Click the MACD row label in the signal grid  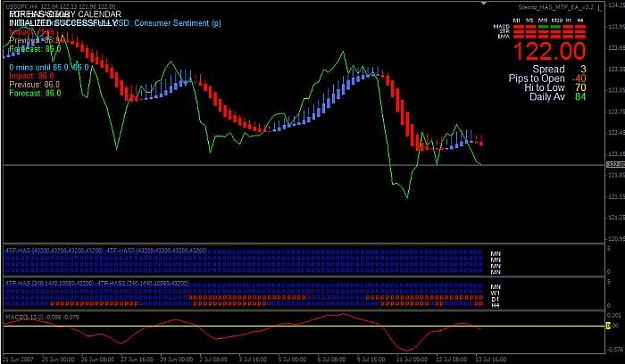pyautogui.click(x=501, y=27)
